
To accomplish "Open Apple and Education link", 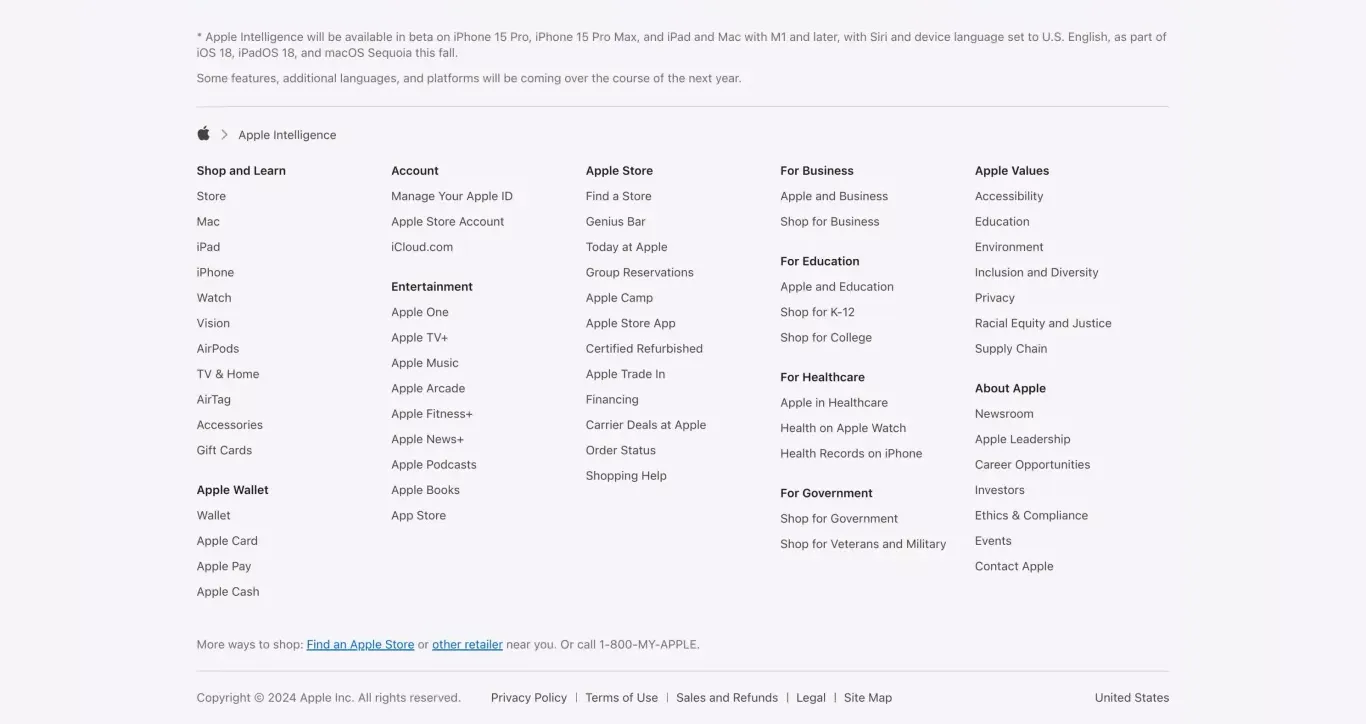I will pos(837,287).
